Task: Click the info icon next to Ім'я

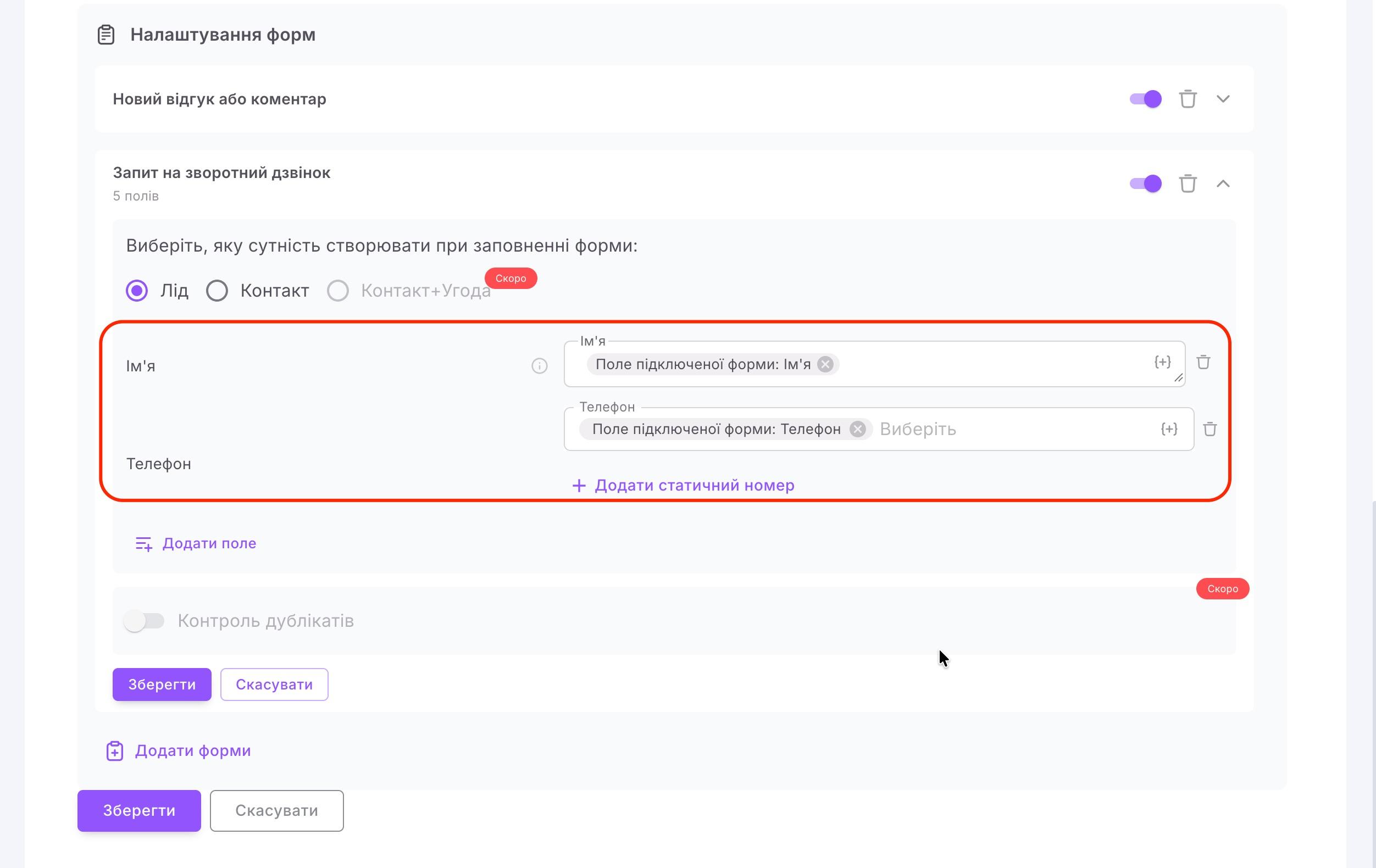Action: pos(540,366)
